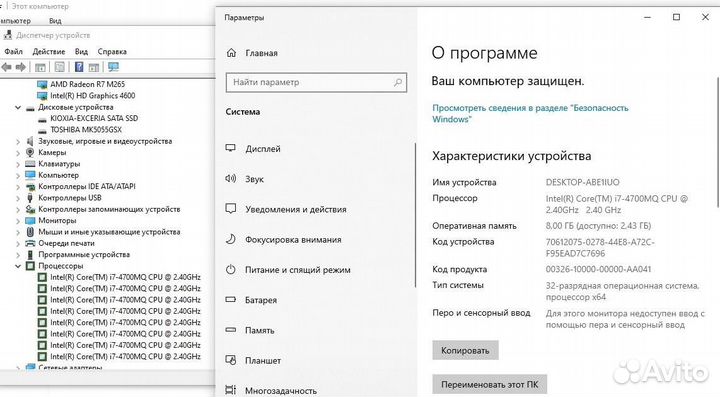Viewport: 720px width, 397px height.
Task: Click the blue Help icon in Device Manager toolbar
Action: (79, 67)
